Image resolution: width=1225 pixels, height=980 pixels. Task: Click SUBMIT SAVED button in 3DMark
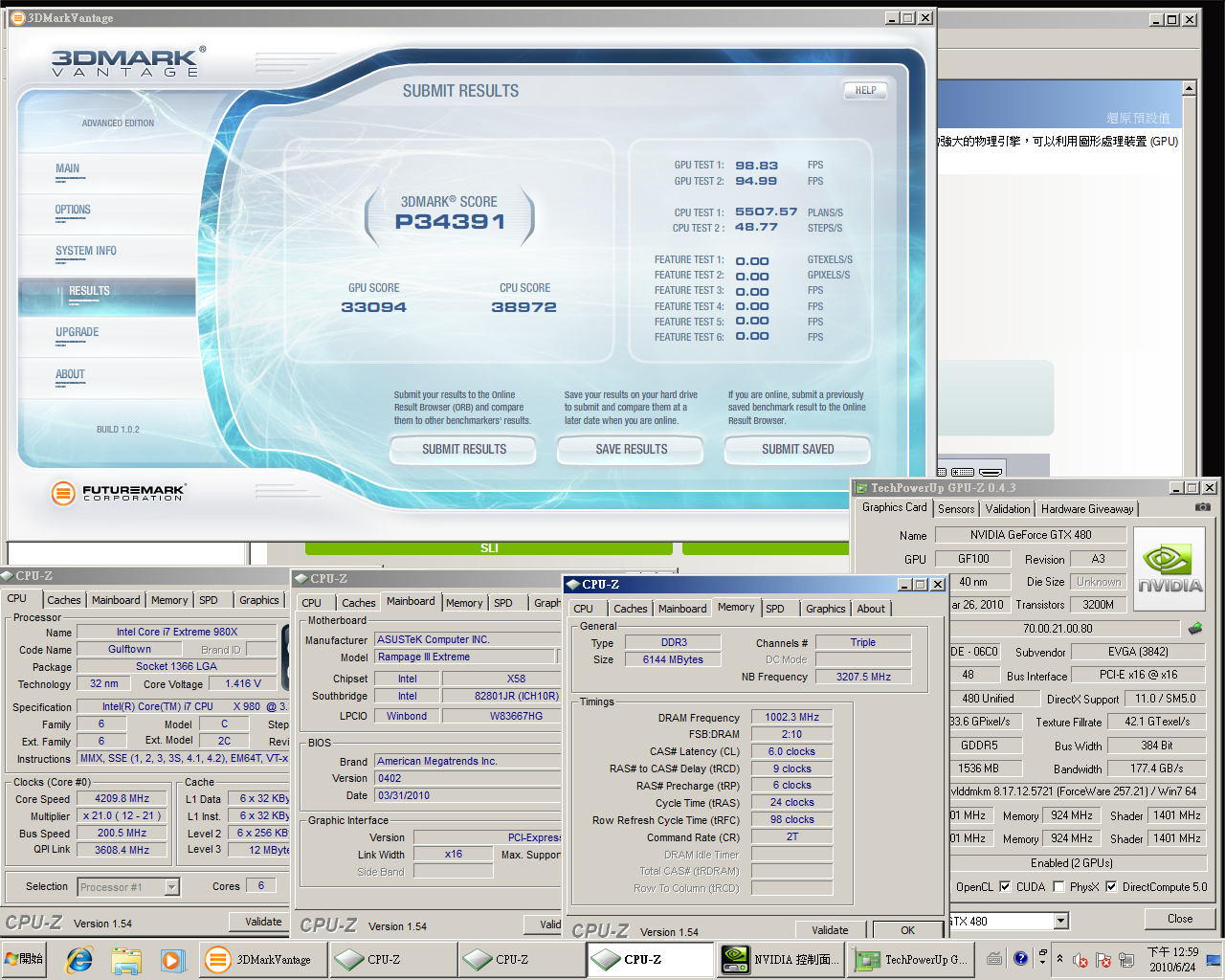[x=798, y=449]
